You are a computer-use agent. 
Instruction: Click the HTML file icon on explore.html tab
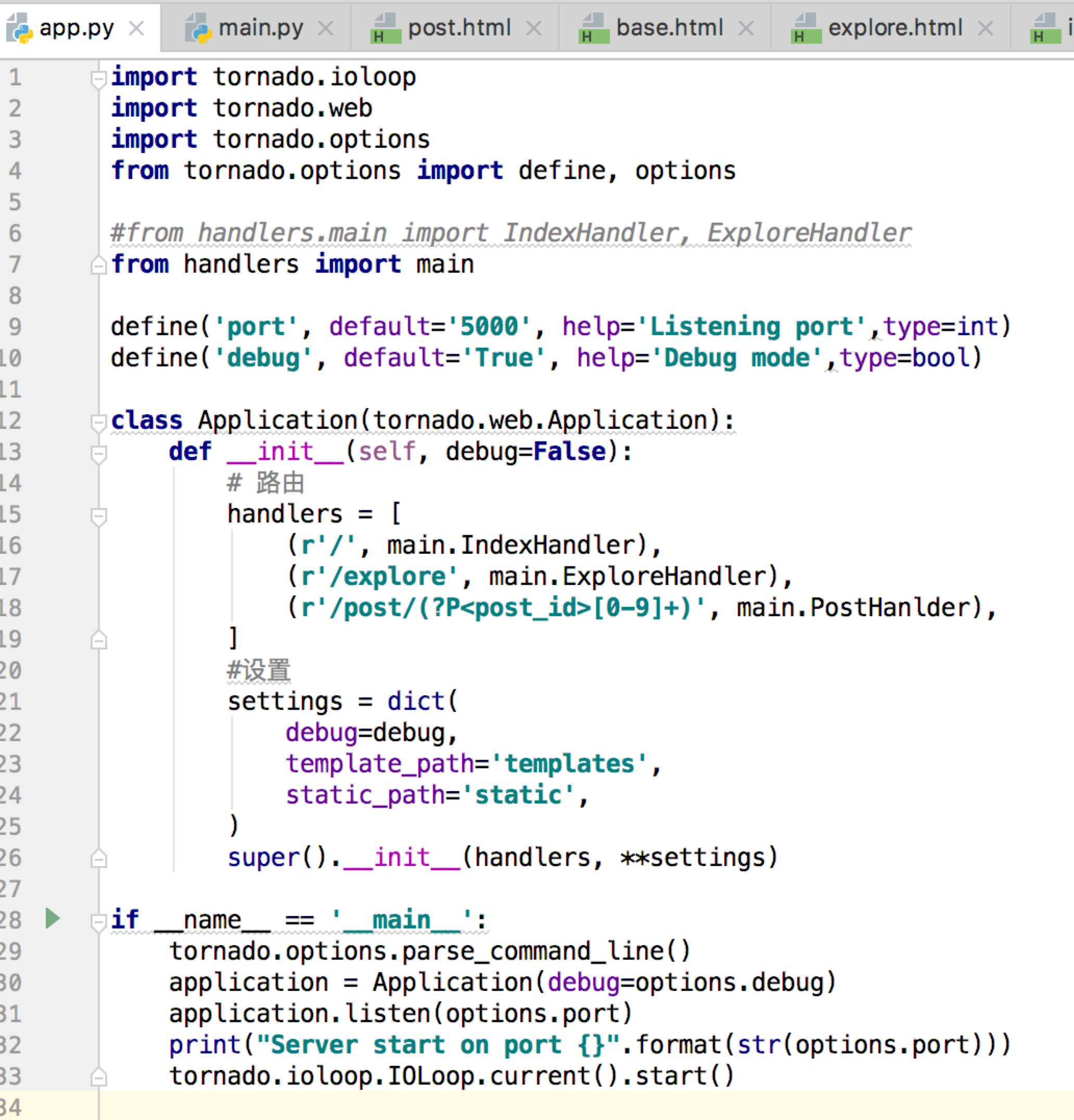coord(806,28)
